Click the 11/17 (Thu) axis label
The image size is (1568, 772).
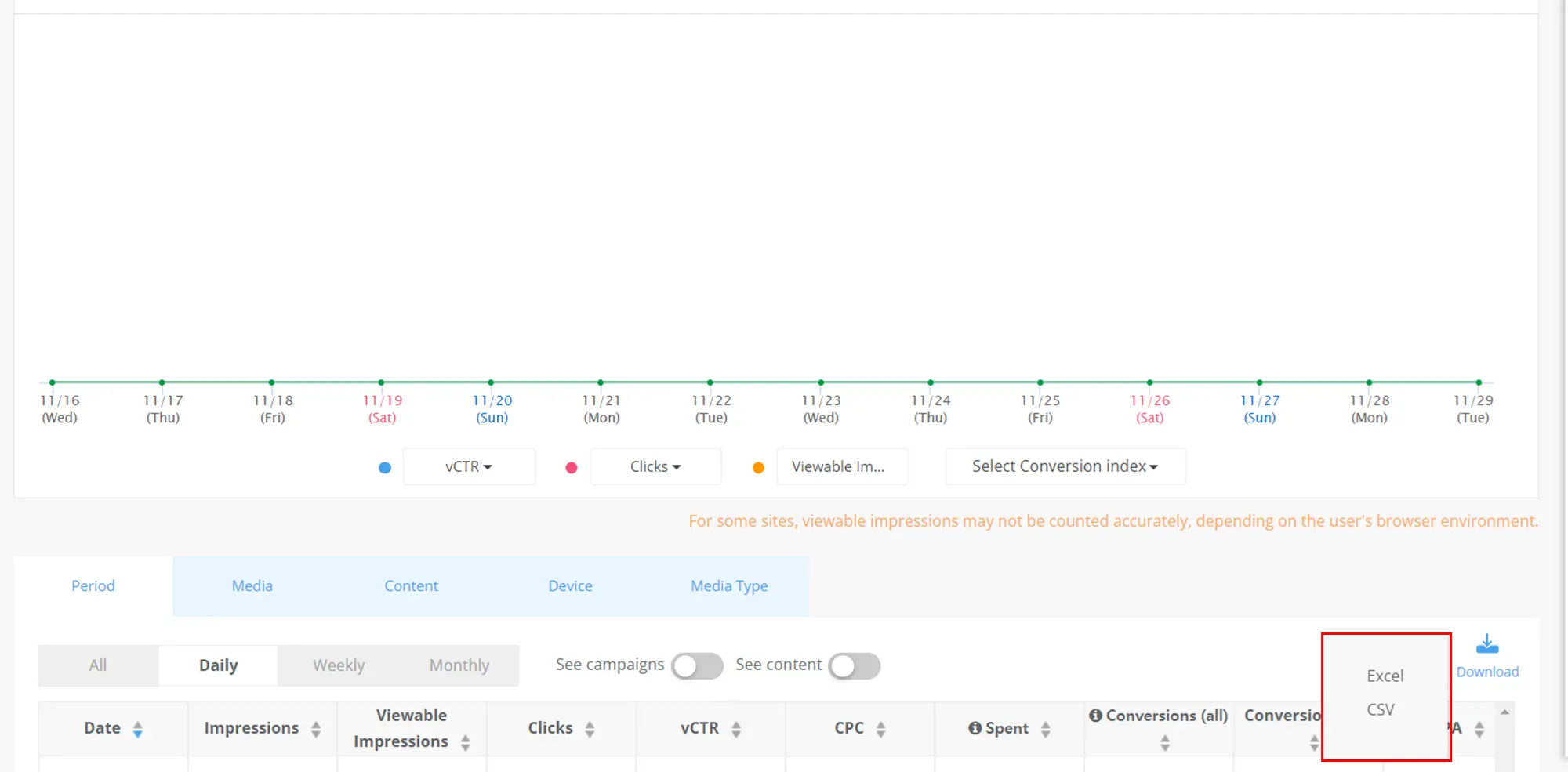point(163,408)
